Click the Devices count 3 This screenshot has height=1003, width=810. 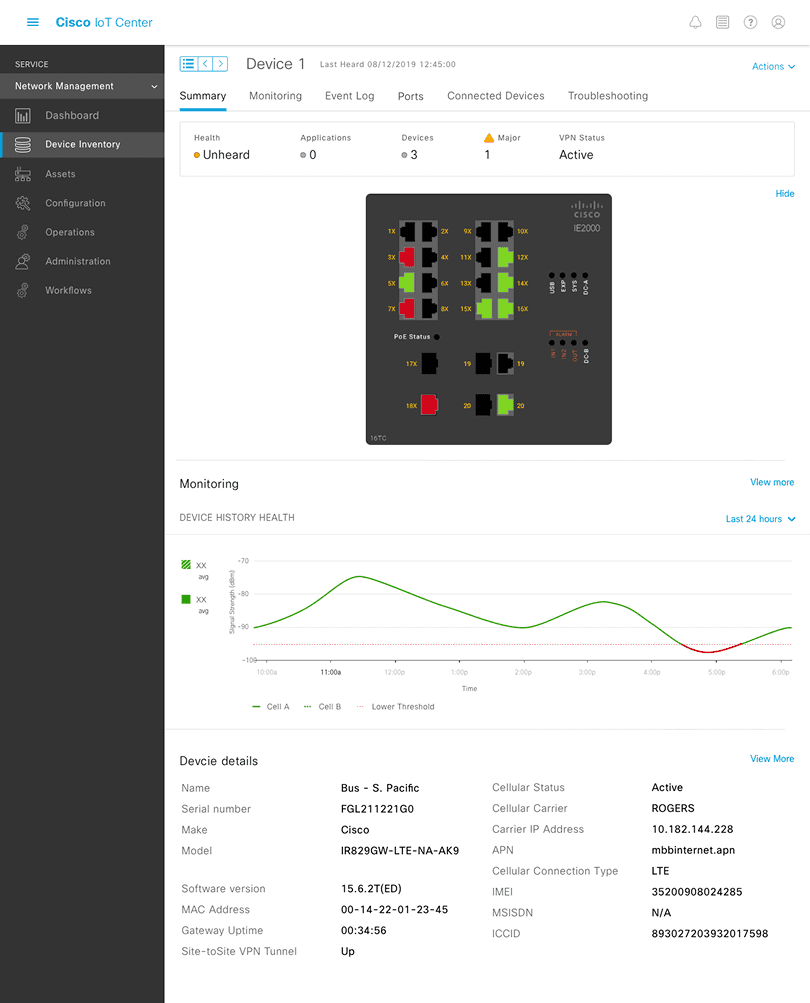409,155
